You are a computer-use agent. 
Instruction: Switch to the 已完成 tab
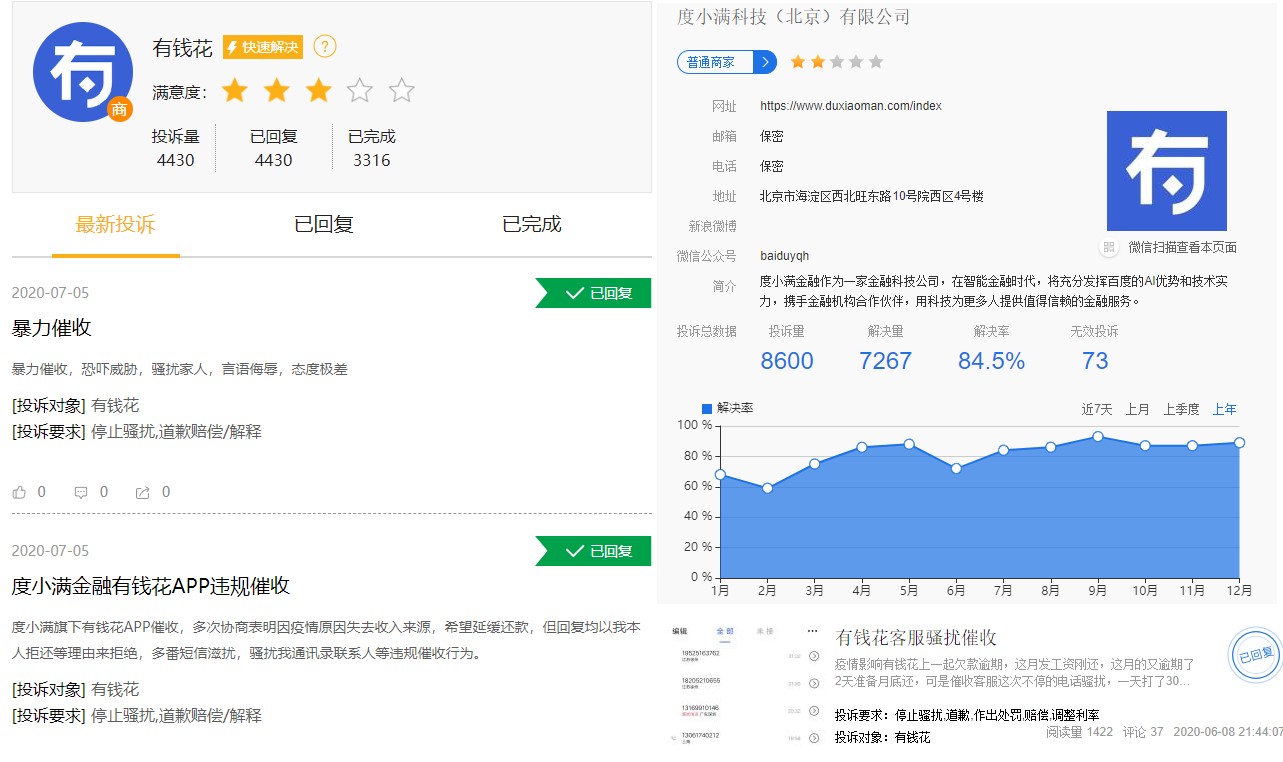click(x=532, y=224)
